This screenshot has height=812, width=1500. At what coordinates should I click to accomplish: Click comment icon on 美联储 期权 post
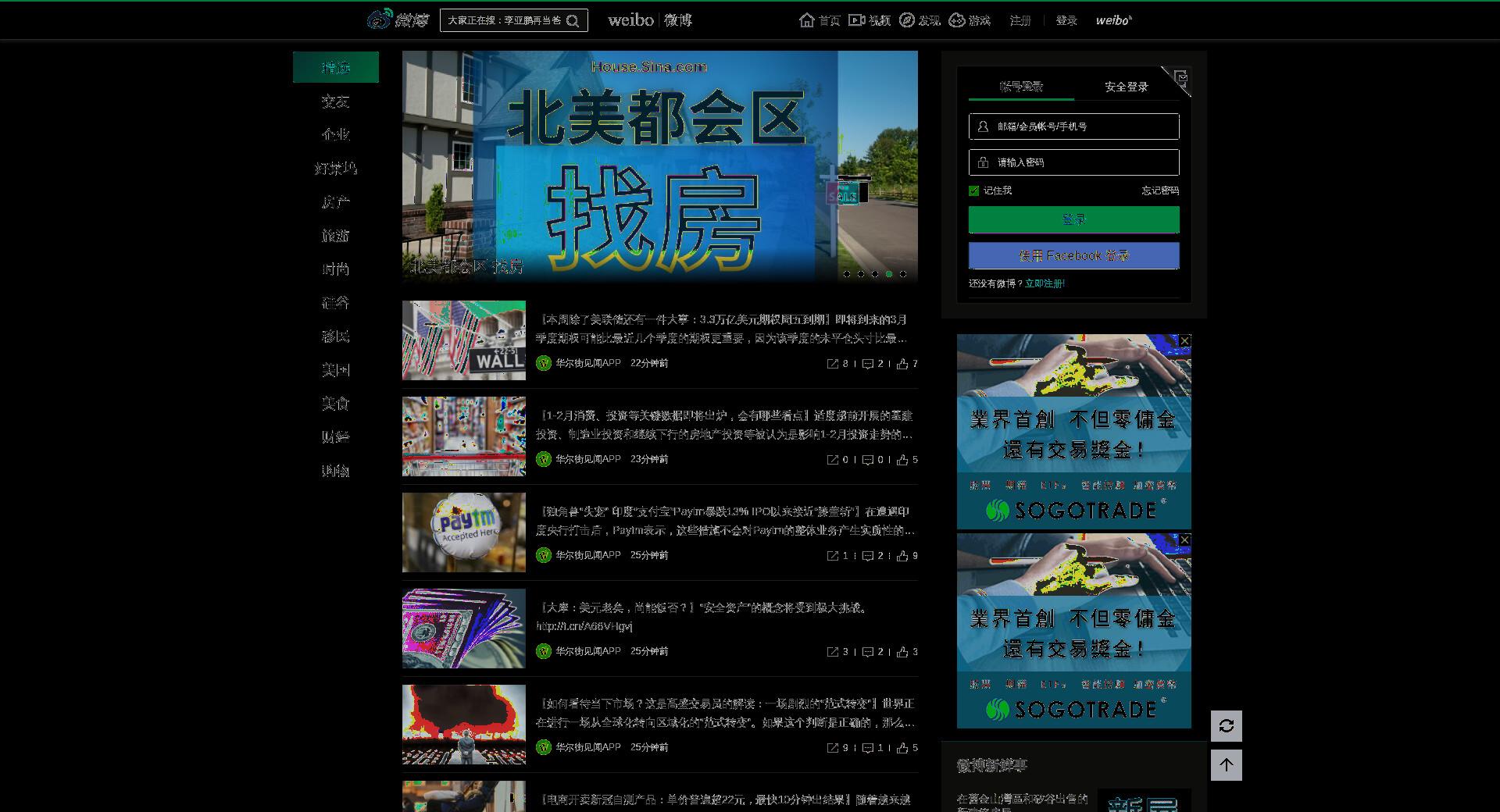tap(867, 364)
